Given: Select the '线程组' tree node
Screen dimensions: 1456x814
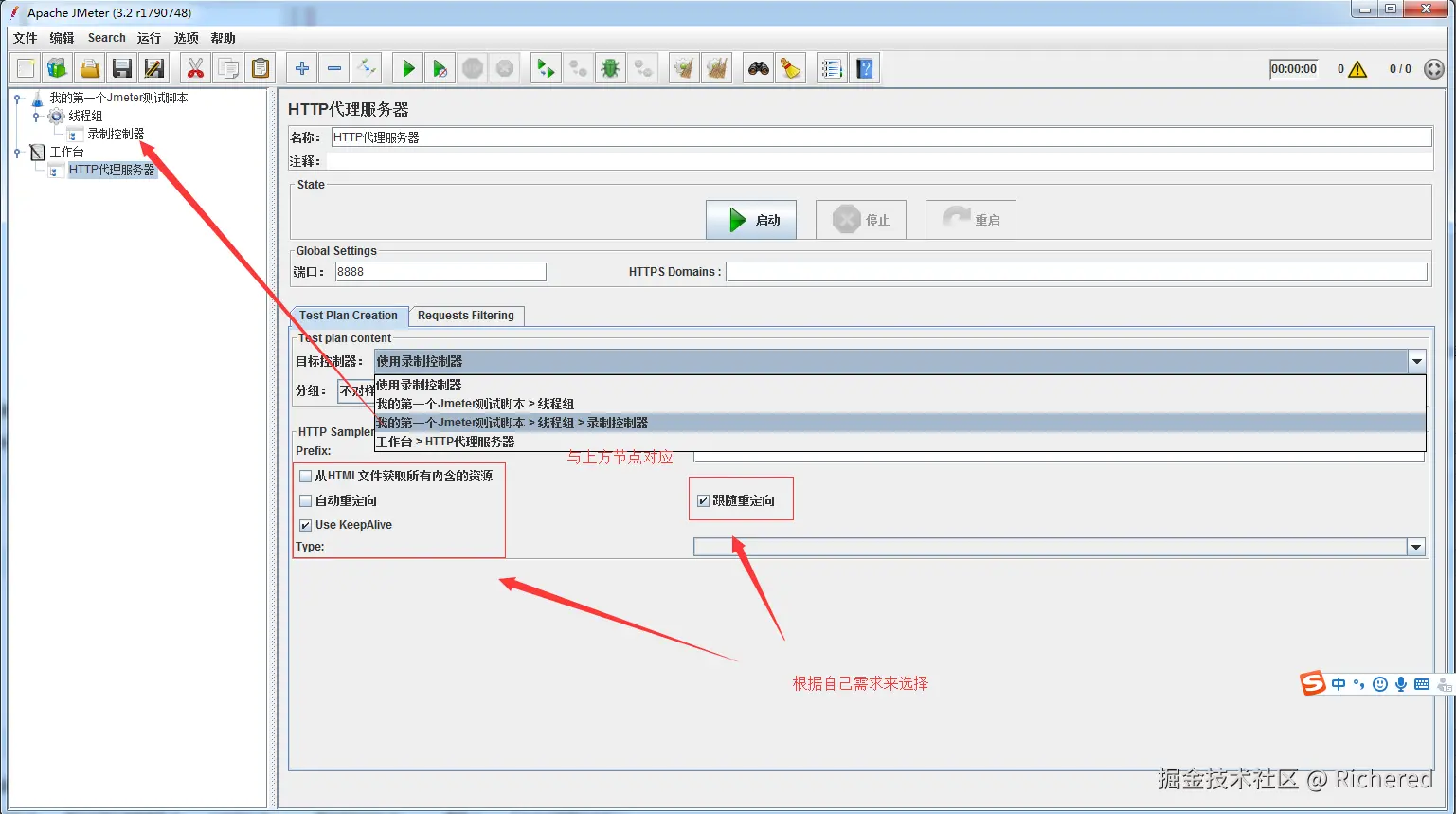Looking at the screenshot, I should 85,116.
